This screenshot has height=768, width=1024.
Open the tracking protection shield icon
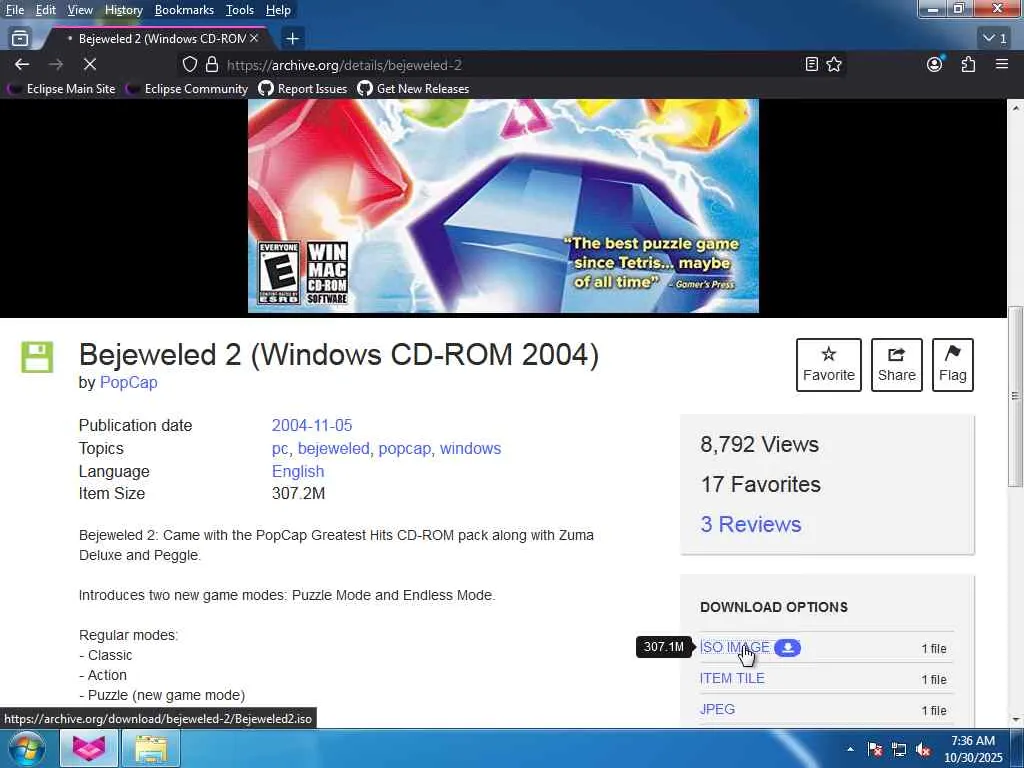tap(189, 64)
